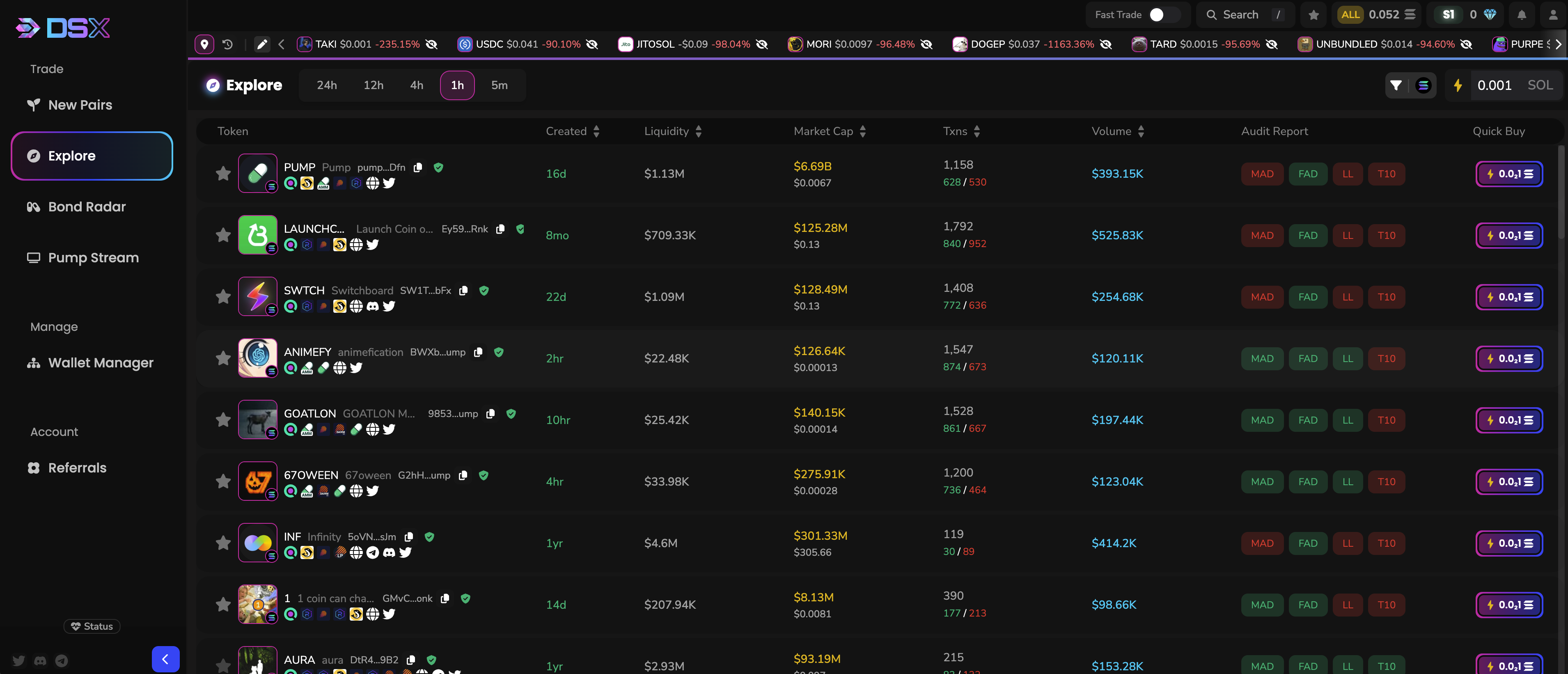1568x674 pixels.
Task: Quick buy GOATLON with 0.001 button
Action: click(x=1509, y=420)
